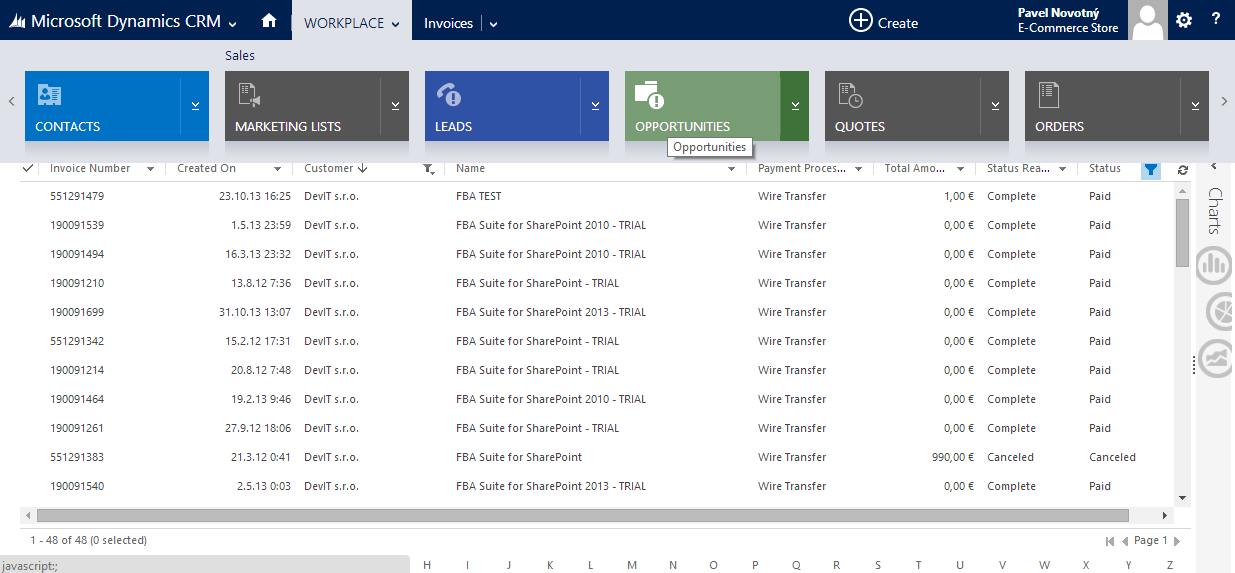Open the Microsoft Dynamics CRM dropdown chevron
1235x573 pixels.
click(x=233, y=24)
